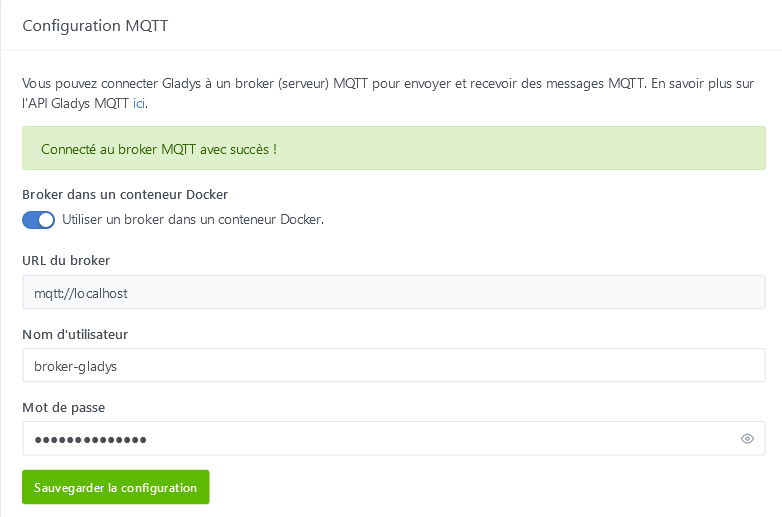Click the masked password dots
Image resolution: width=782 pixels, height=517 pixels.
tap(90, 439)
